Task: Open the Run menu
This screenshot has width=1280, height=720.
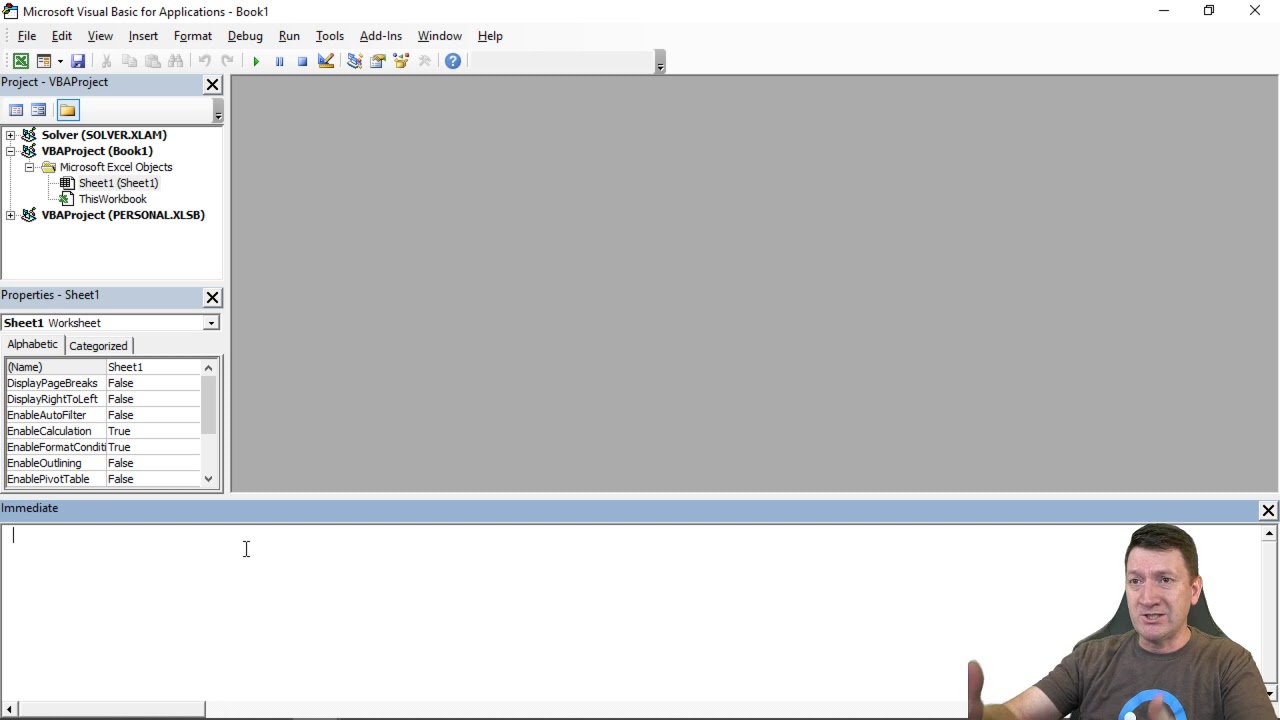Action: (289, 36)
